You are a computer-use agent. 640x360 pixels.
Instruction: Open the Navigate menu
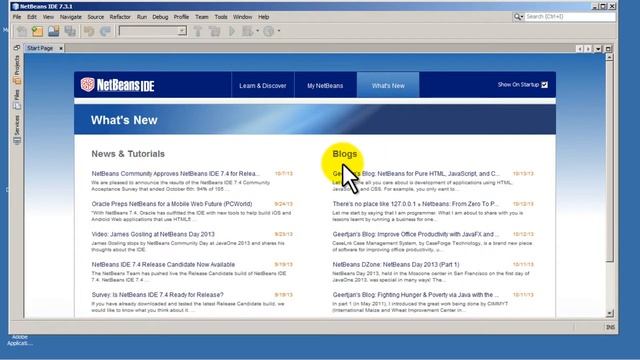point(71,17)
